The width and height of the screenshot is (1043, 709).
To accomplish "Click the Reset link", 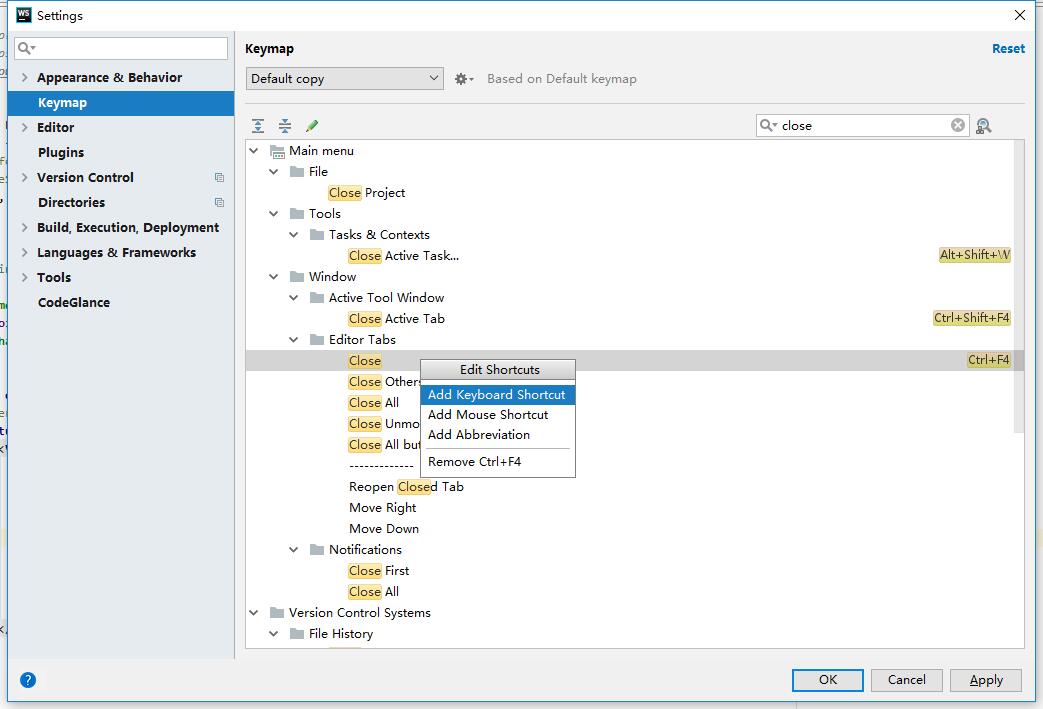I will coord(1008,49).
